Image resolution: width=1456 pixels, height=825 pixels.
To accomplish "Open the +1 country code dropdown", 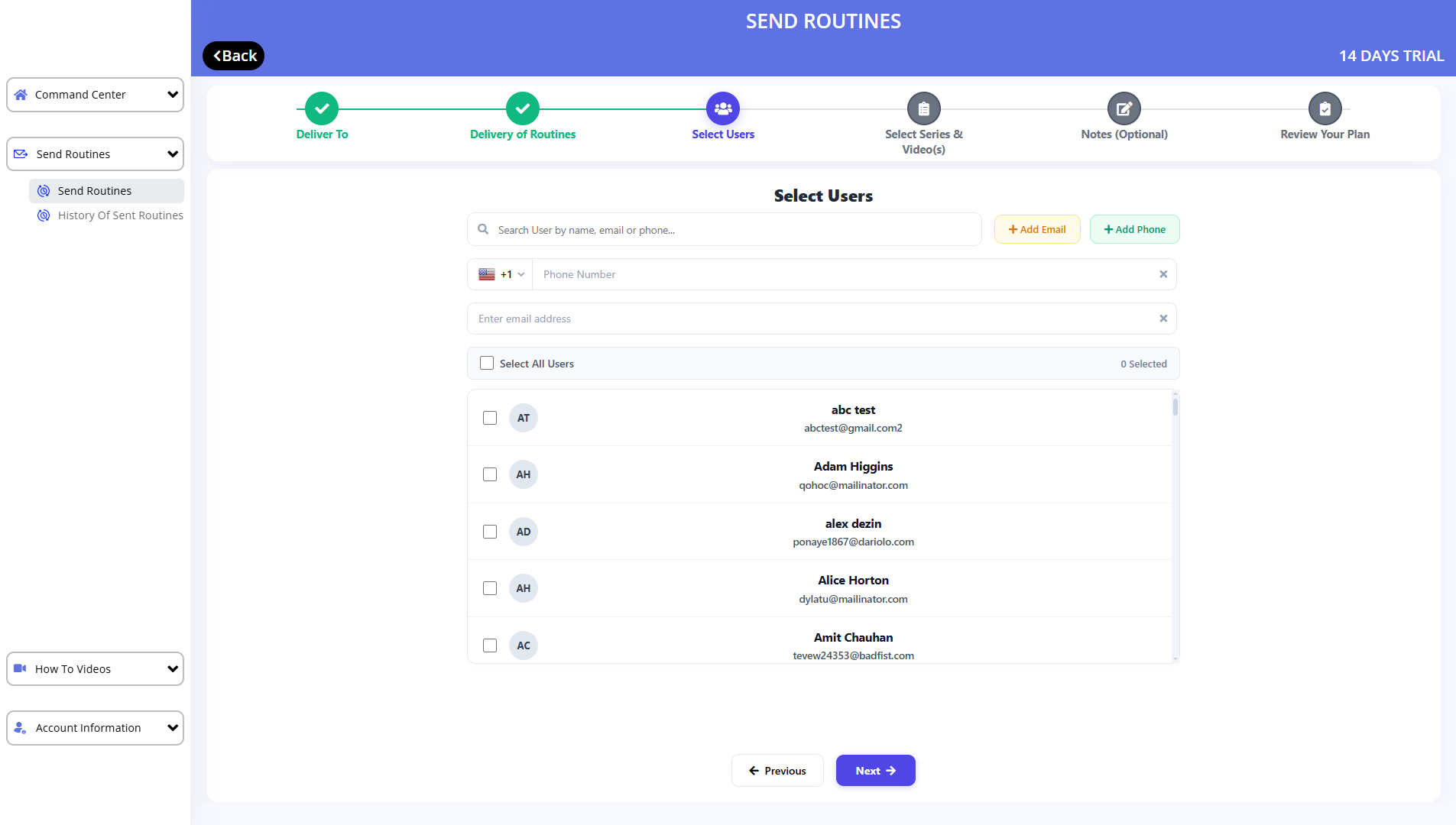I will pos(501,274).
